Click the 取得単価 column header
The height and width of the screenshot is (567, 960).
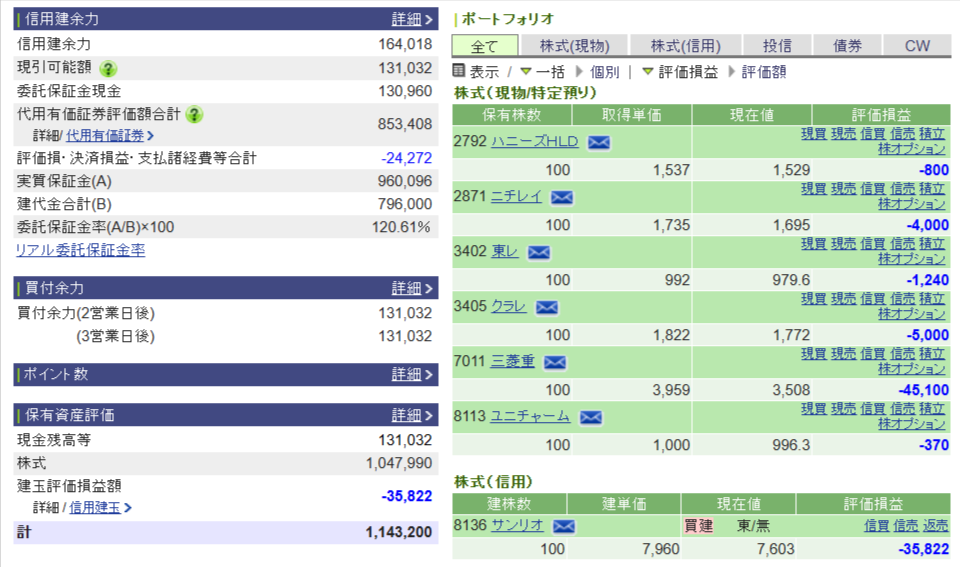632,115
